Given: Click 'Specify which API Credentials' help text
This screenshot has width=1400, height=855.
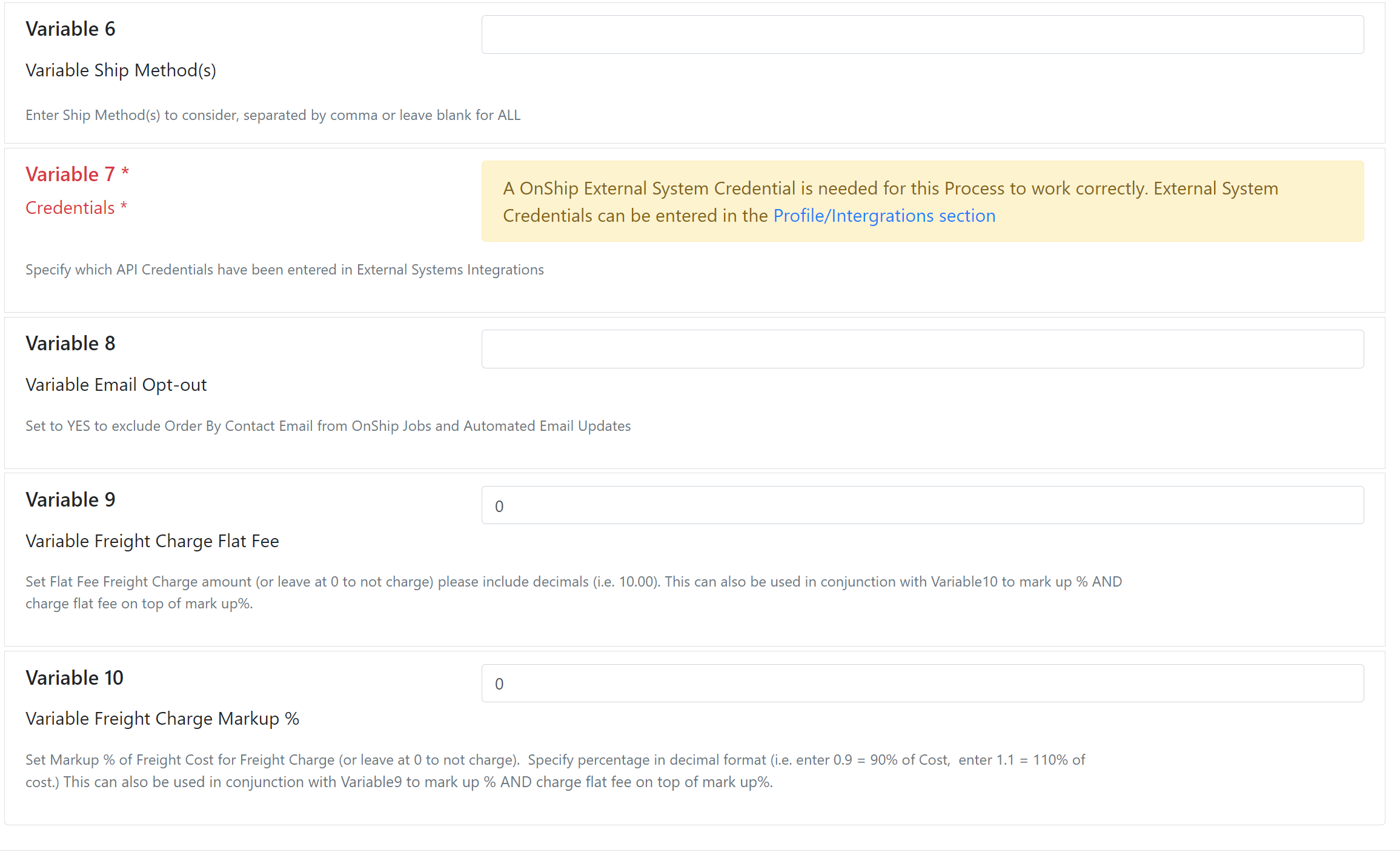Looking at the screenshot, I should click(285, 270).
